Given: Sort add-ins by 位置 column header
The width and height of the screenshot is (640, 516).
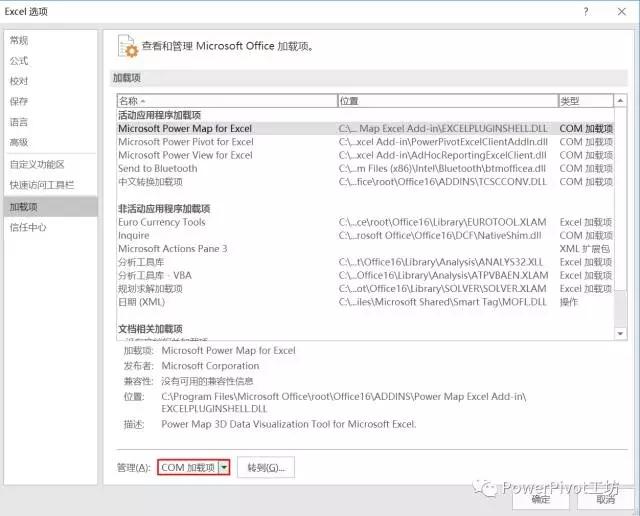Looking at the screenshot, I should 448,101.
